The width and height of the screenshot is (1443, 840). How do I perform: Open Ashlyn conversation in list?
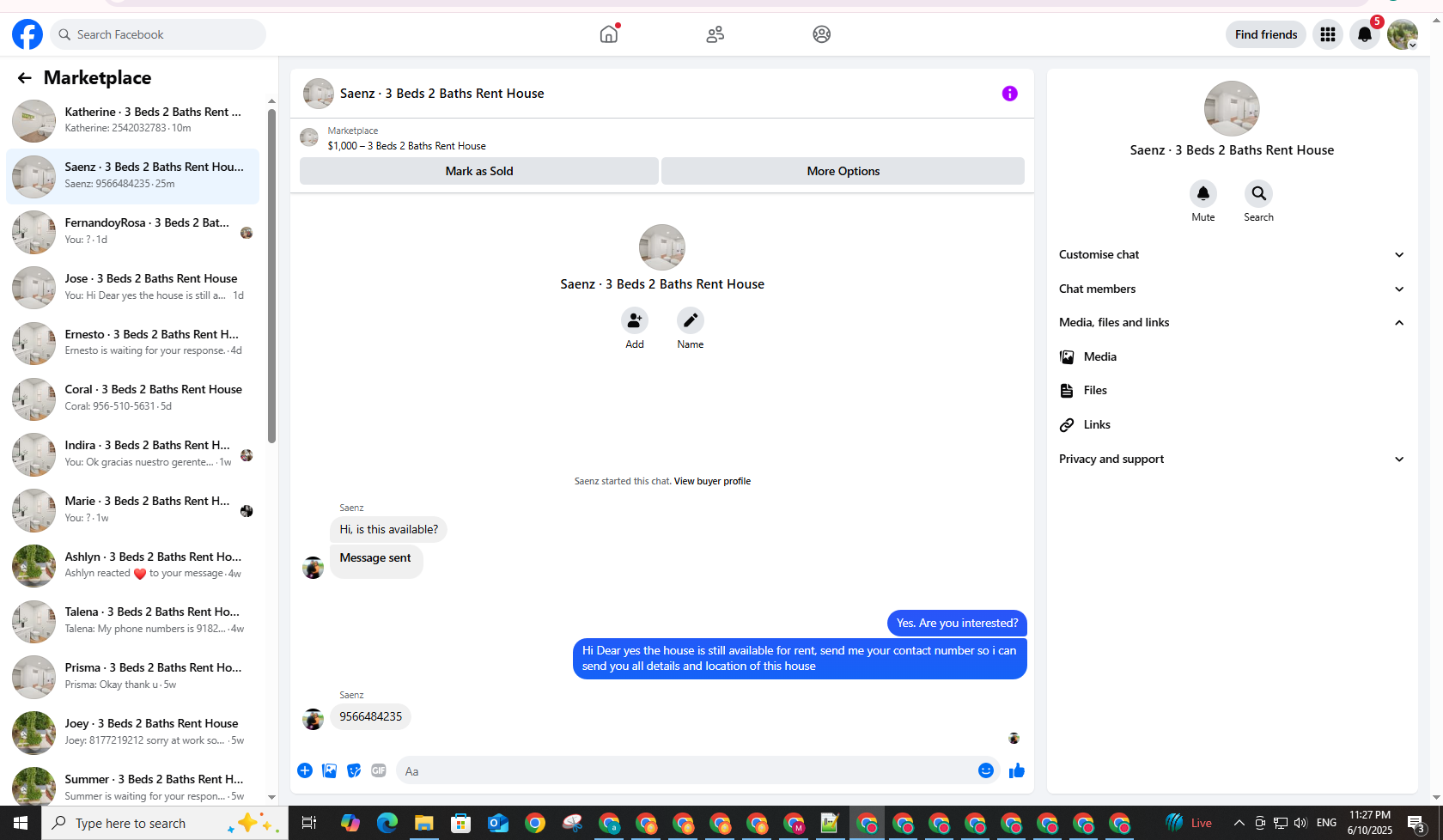pyautogui.click(x=133, y=566)
